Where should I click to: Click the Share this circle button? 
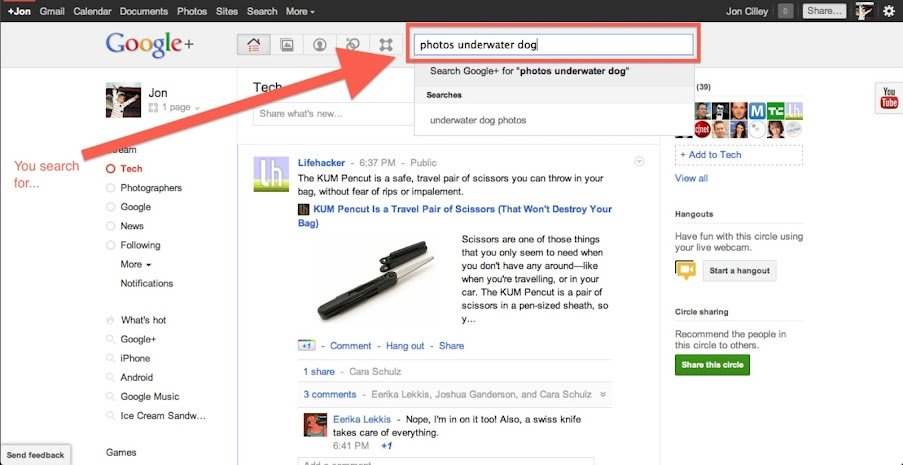coord(712,365)
